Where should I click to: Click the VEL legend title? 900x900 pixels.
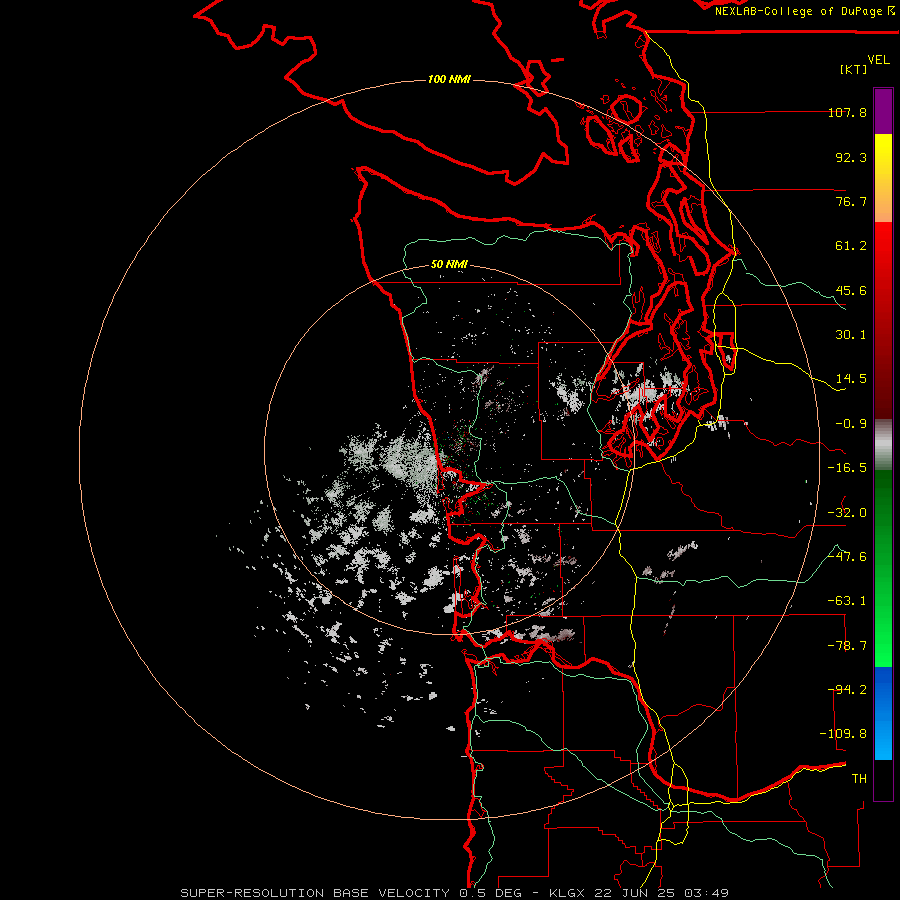tap(878, 60)
